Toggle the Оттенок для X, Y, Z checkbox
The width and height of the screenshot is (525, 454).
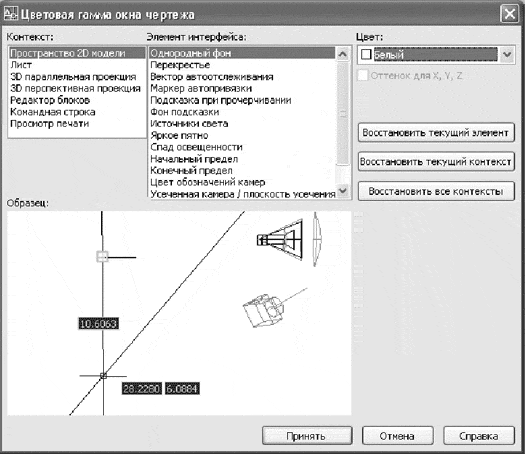(x=363, y=76)
